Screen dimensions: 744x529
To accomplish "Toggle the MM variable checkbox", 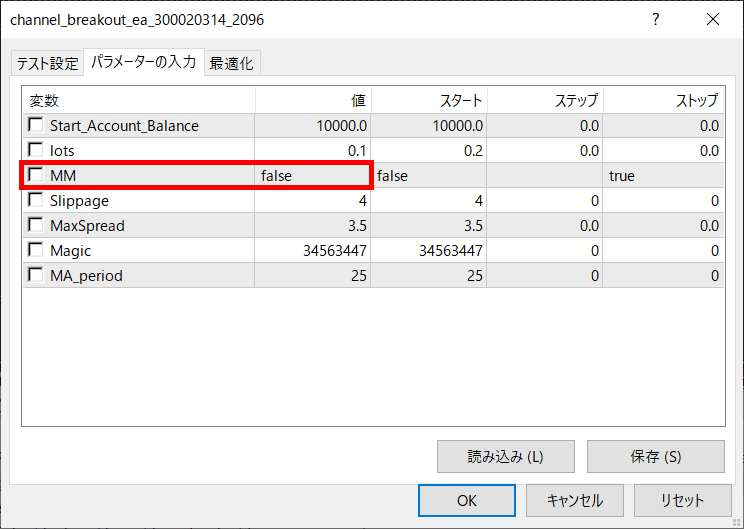I will click(36, 175).
